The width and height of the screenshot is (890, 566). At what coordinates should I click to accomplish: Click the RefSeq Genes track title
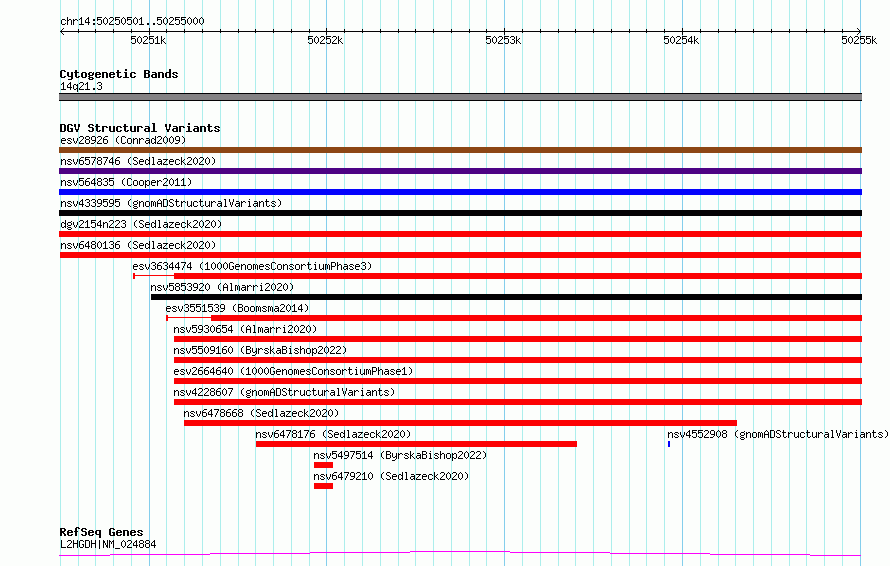(x=101, y=532)
